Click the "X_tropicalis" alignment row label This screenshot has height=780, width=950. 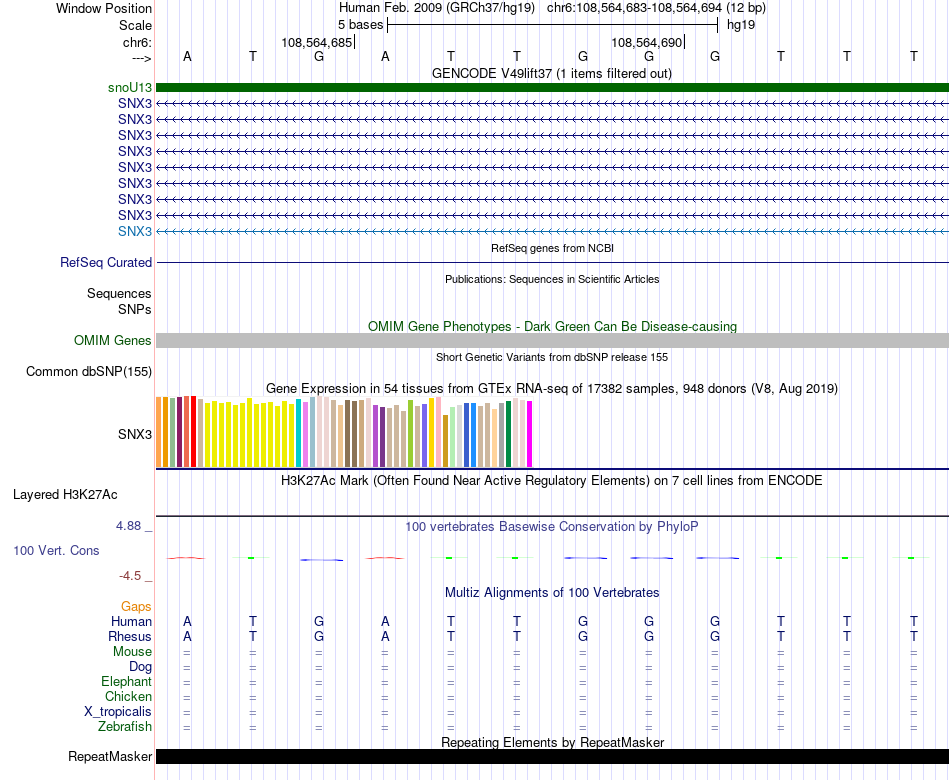tap(118, 712)
